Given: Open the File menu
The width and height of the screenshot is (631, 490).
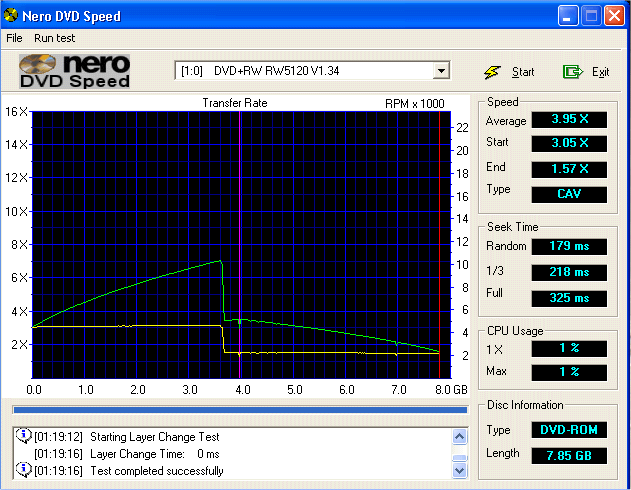Looking at the screenshot, I should [14, 38].
